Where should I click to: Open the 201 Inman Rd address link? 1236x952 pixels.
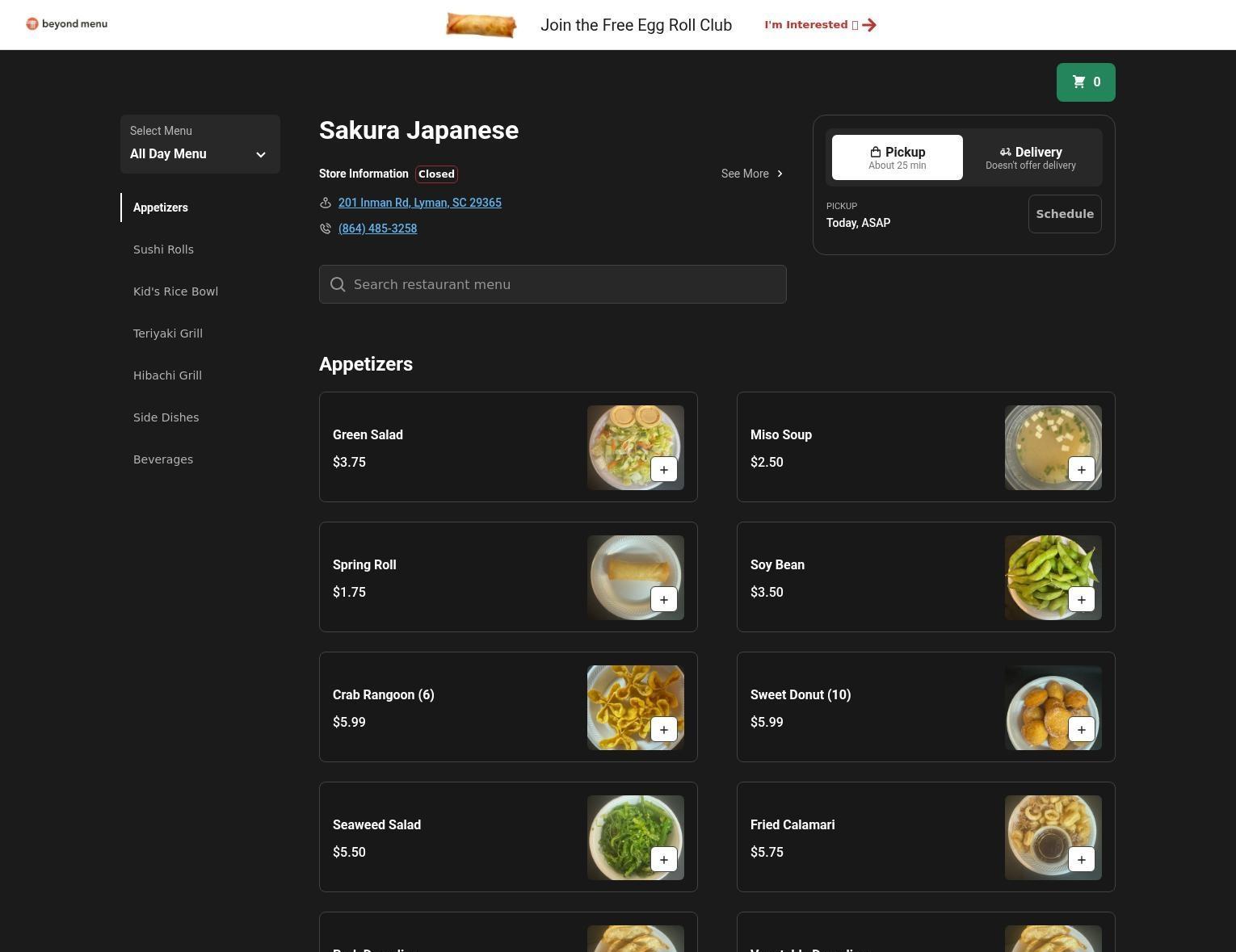419,203
